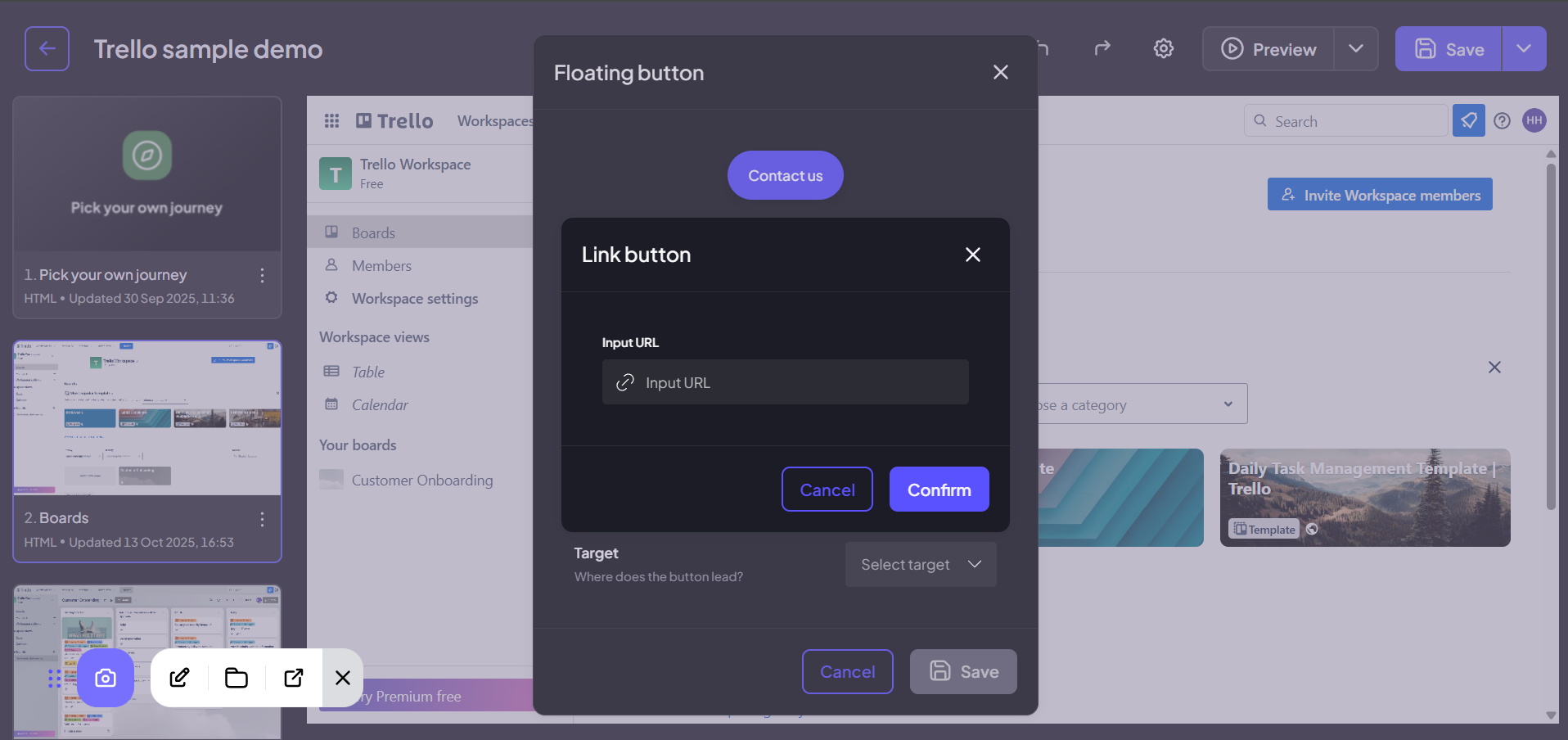Screen dimensions: 1568x740
Task: Open the Workspaces menu in Trello header
Action: 495,120
